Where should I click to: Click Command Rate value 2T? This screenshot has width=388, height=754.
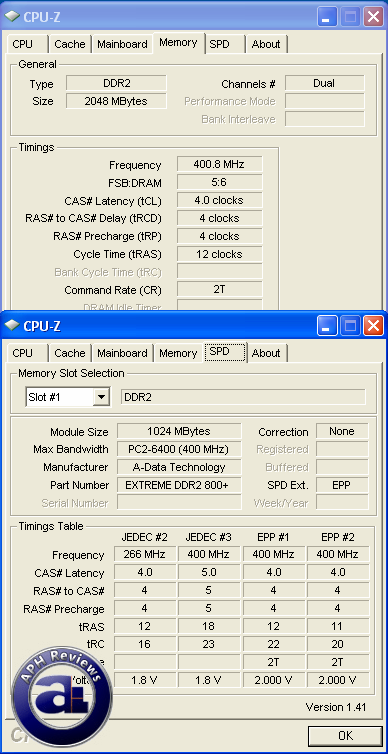click(219, 289)
